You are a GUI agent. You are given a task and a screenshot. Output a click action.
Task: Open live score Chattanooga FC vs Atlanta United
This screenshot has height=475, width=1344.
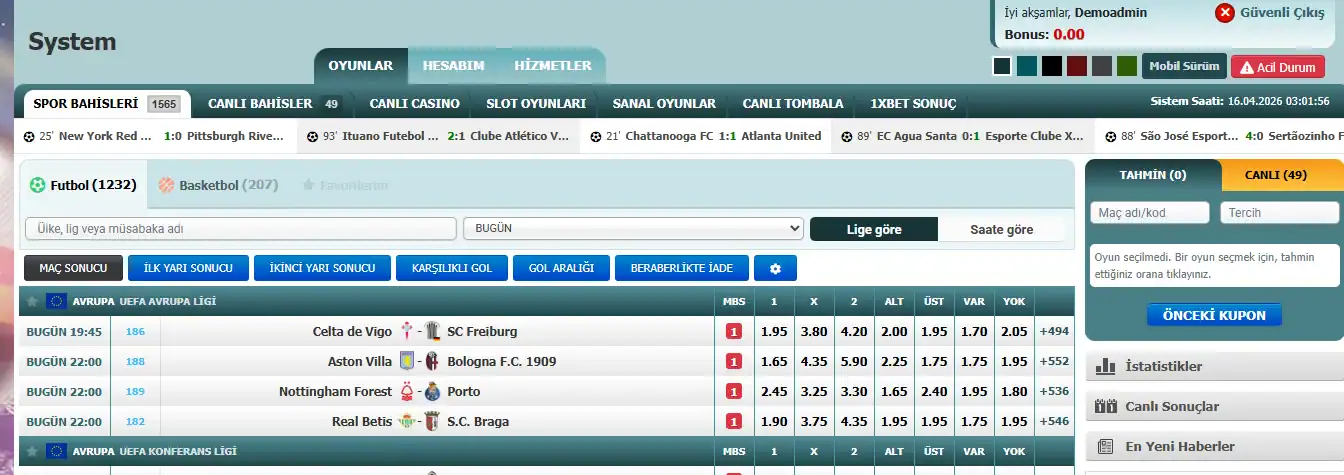pos(705,136)
